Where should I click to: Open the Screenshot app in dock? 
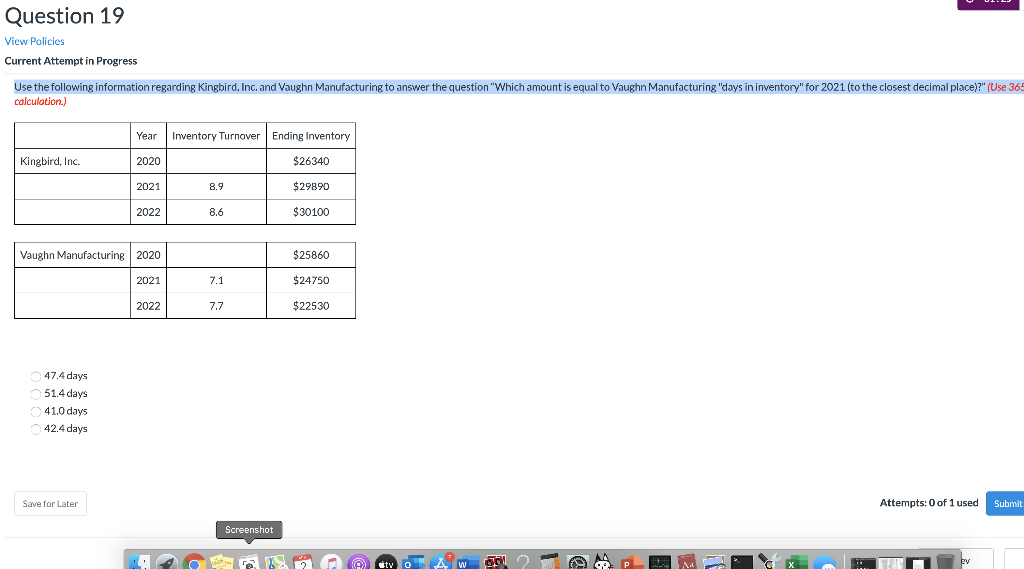(249, 562)
